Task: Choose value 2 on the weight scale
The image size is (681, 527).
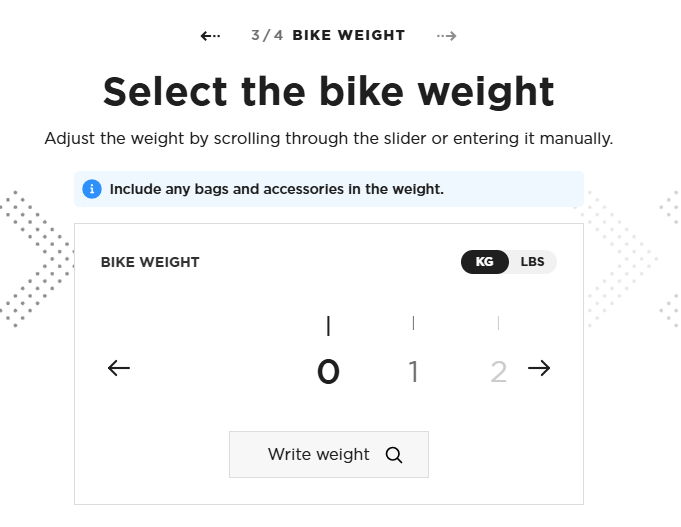Action: 498,372
